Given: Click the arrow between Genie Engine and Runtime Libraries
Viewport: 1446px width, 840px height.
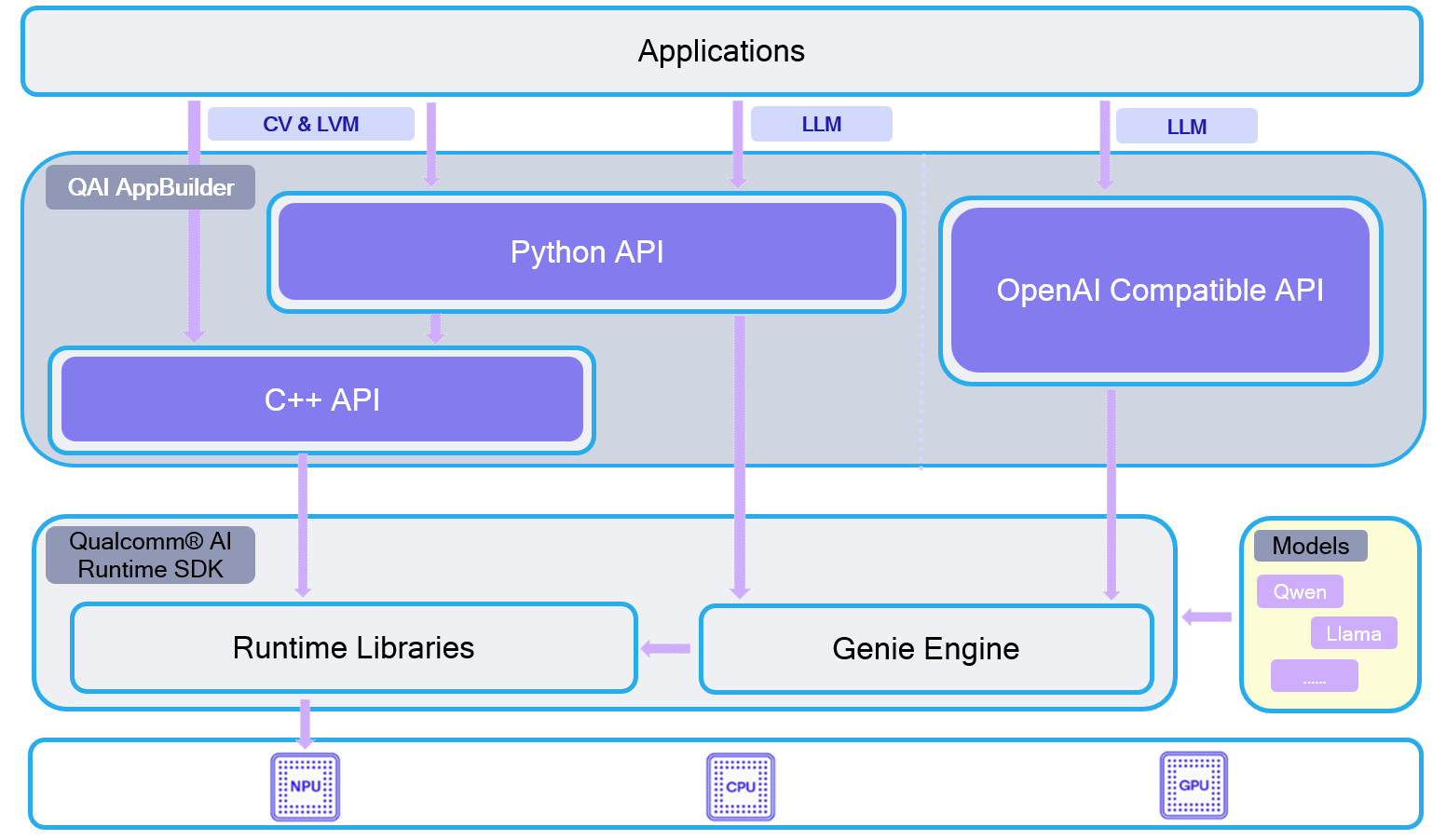Looking at the screenshot, I should pyautogui.click(x=665, y=648).
